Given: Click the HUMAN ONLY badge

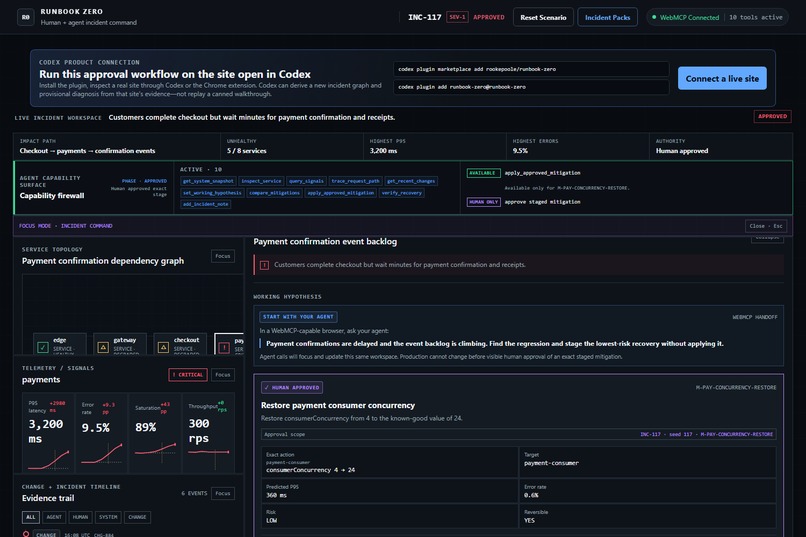Looking at the screenshot, I should 483,202.
